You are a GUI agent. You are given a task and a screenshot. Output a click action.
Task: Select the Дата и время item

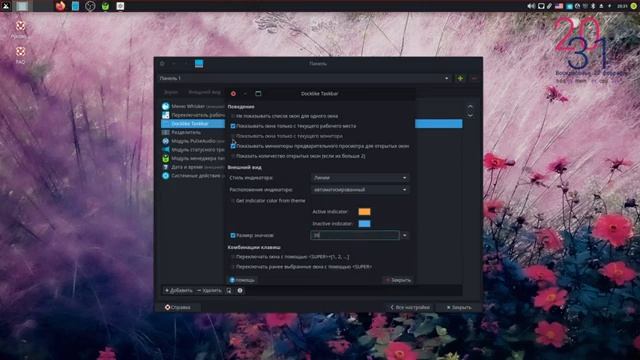193,167
